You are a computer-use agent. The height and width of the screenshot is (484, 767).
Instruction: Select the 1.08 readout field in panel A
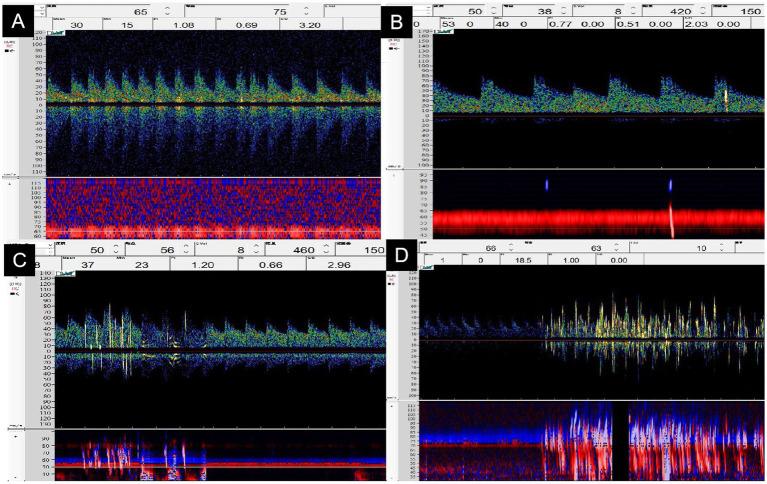coord(180,26)
